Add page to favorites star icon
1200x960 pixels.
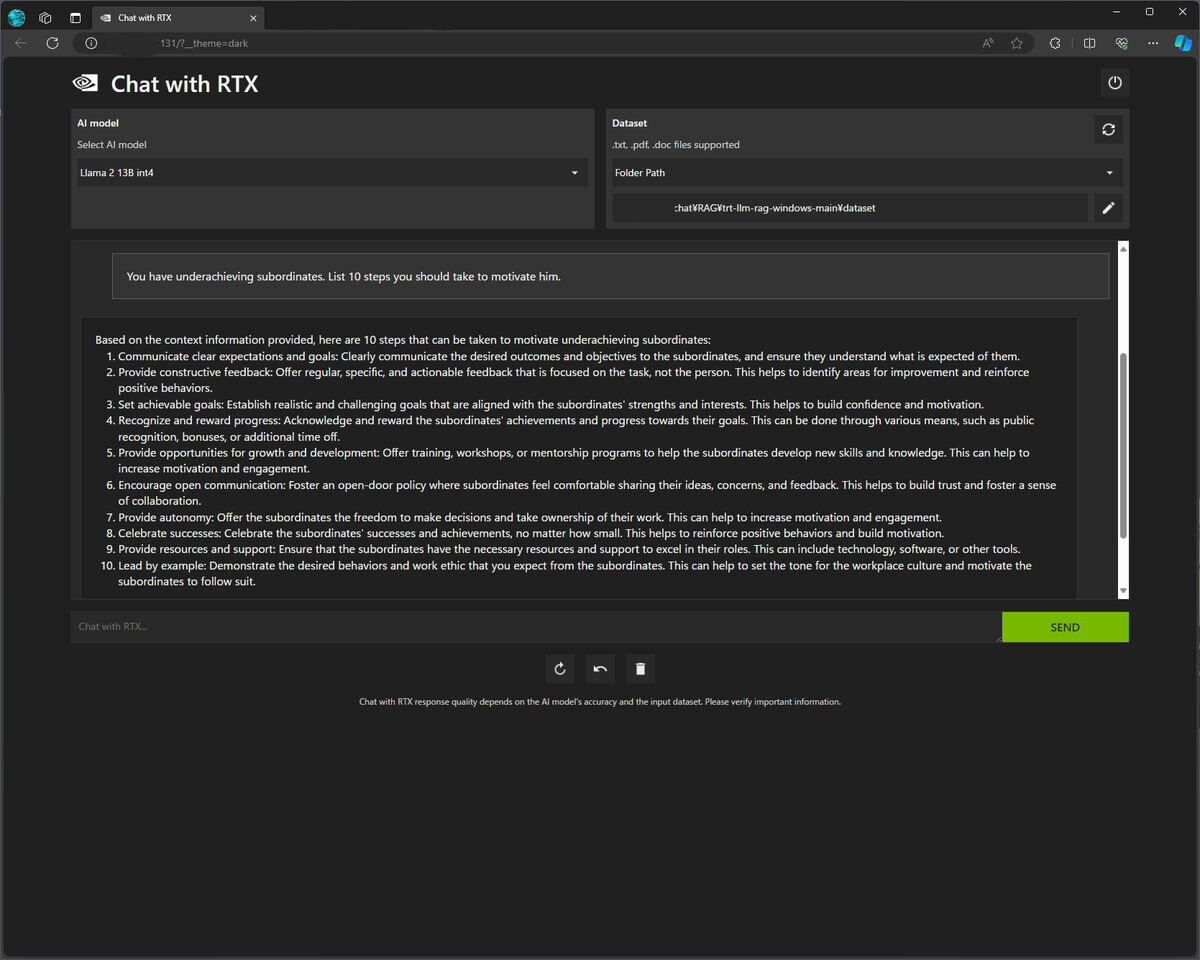pos(1017,43)
